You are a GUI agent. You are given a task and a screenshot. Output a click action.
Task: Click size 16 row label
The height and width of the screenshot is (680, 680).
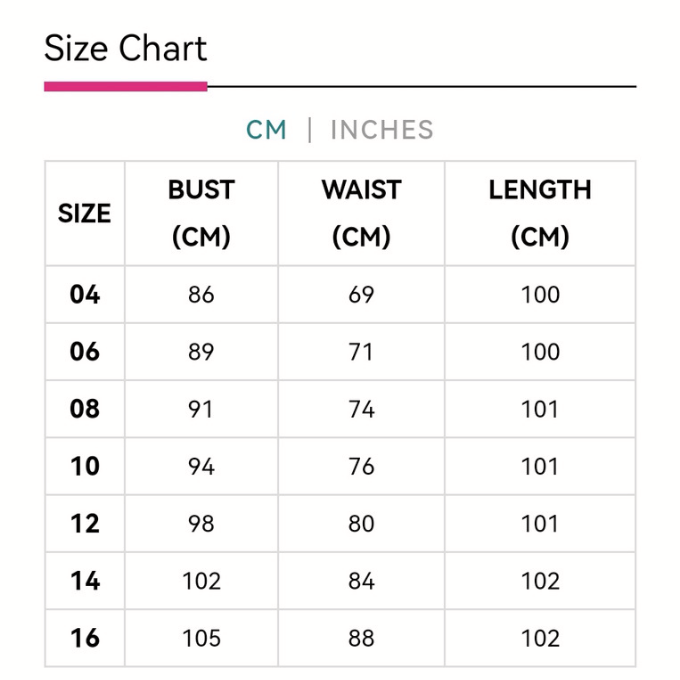tap(85, 638)
